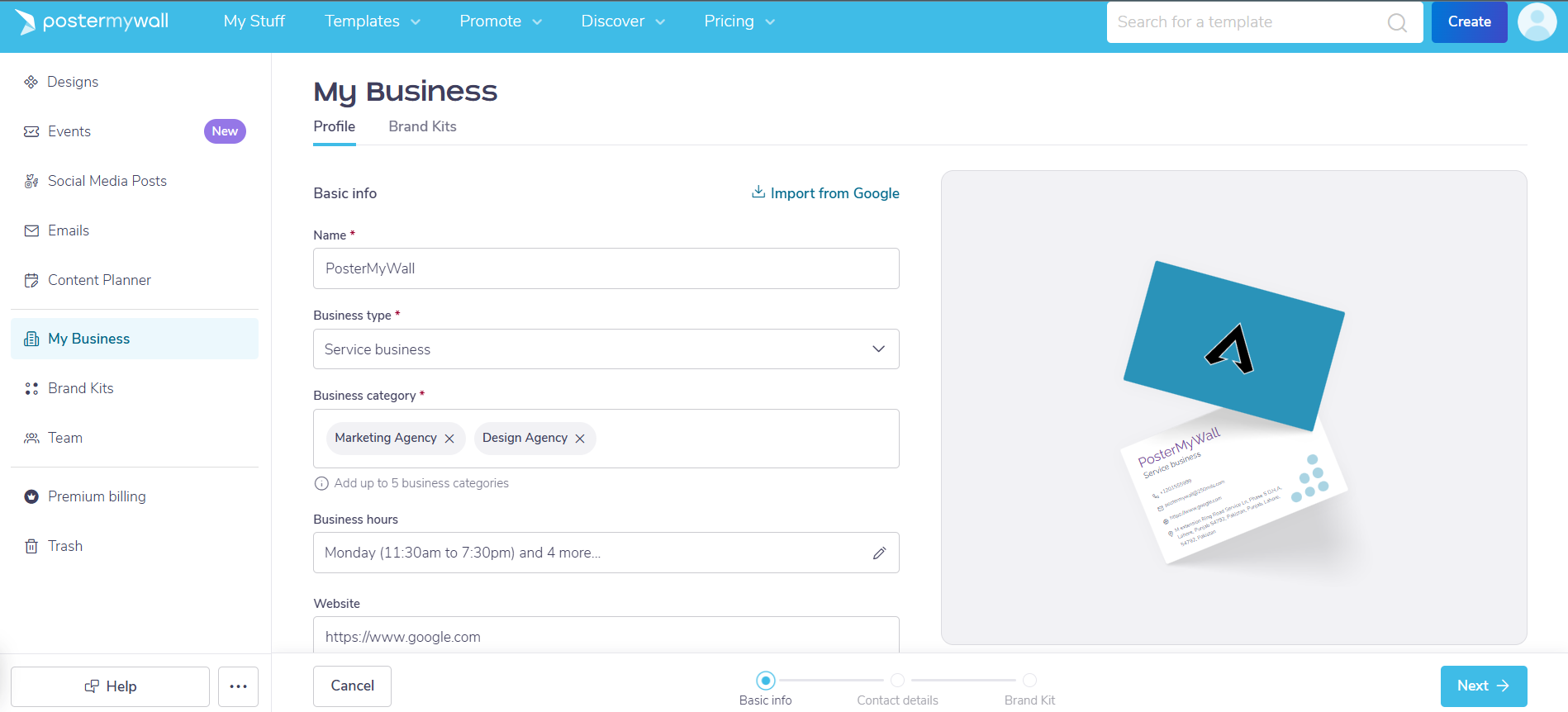
Task: Click the Trash bin icon
Action: pos(31,546)
